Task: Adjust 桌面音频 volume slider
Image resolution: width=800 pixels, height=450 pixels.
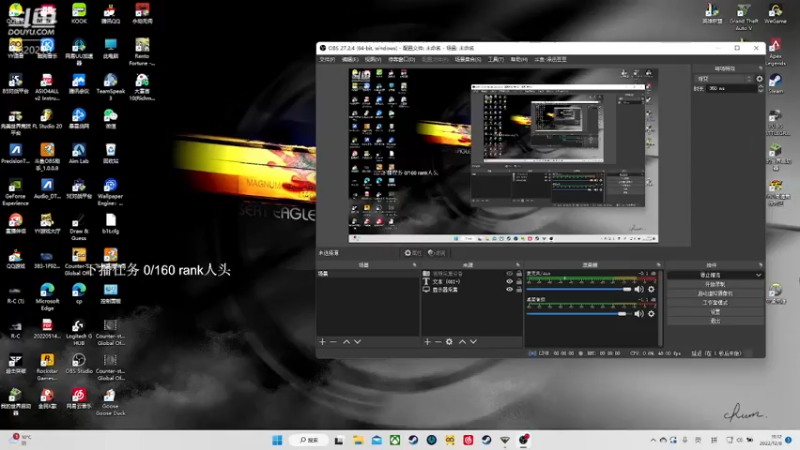Action: [579, 314]
